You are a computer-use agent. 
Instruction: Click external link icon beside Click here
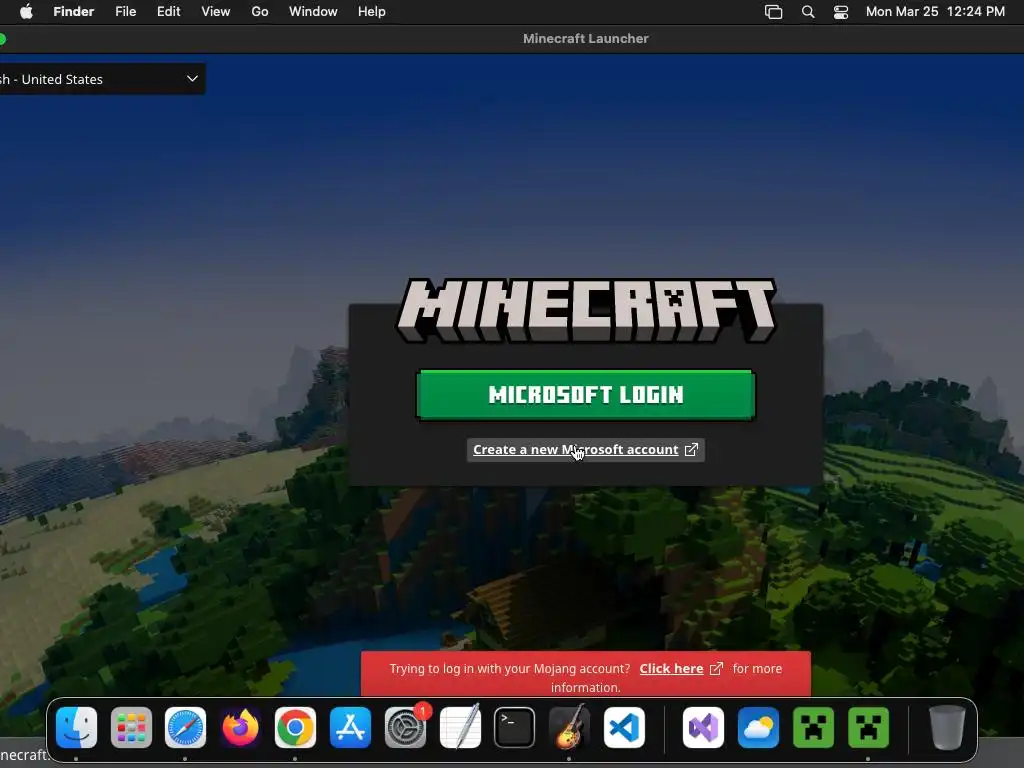(716, 668)
